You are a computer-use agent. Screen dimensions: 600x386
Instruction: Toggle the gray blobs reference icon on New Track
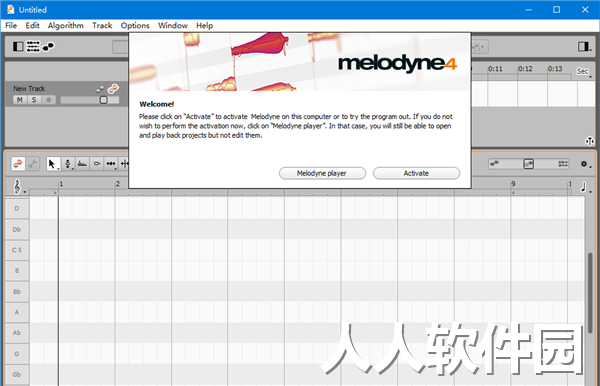pyautogui.click(x=100, y=89)
